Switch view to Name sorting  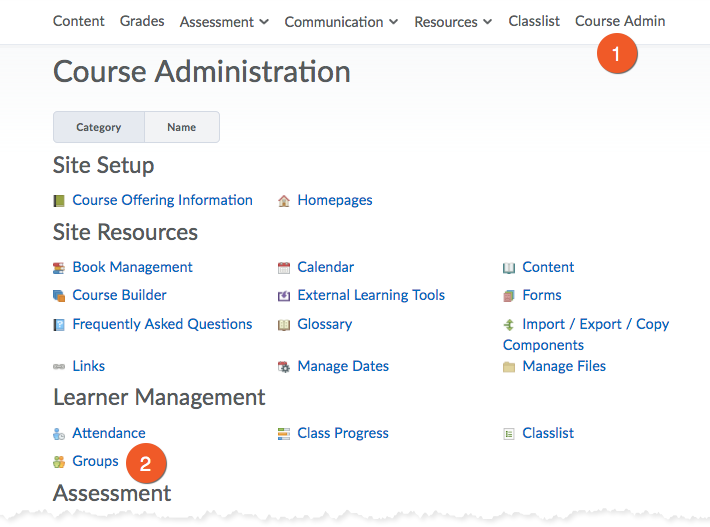pos(181,127)
